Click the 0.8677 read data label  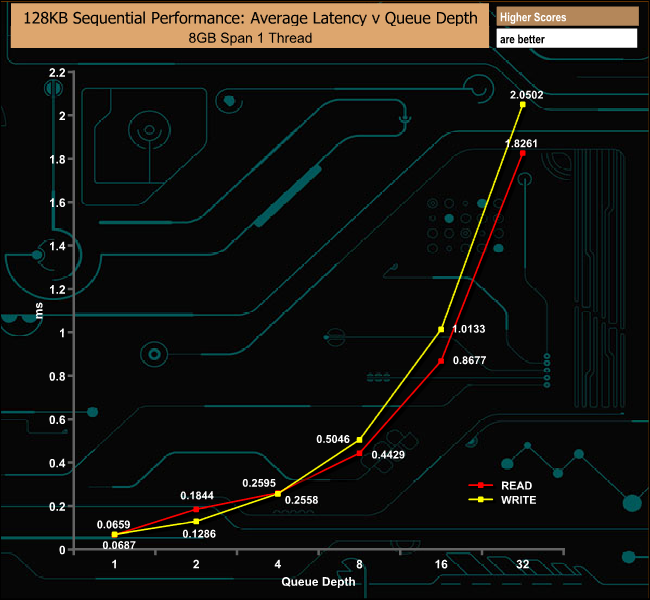(x=469, y=360)
